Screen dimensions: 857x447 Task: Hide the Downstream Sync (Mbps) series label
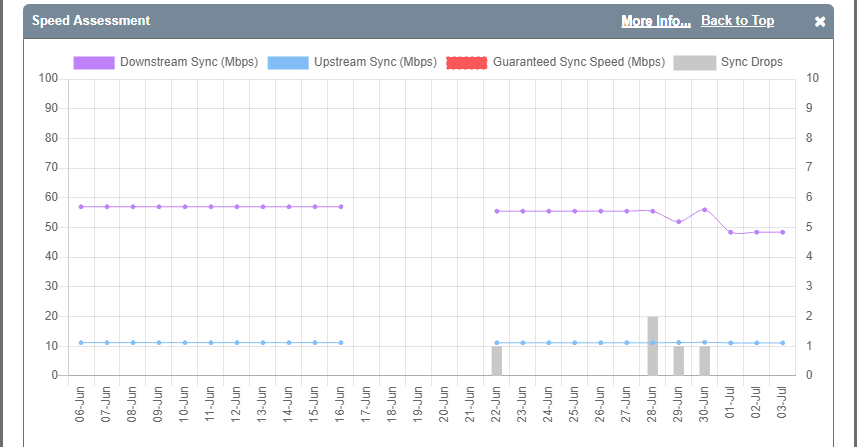pos(189,62)
